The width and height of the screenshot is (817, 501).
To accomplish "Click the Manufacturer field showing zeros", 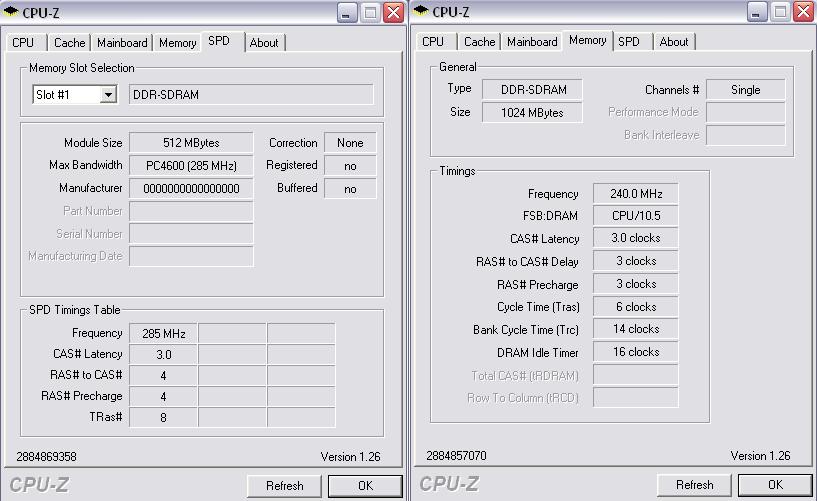I will click(x=191, y=188).
